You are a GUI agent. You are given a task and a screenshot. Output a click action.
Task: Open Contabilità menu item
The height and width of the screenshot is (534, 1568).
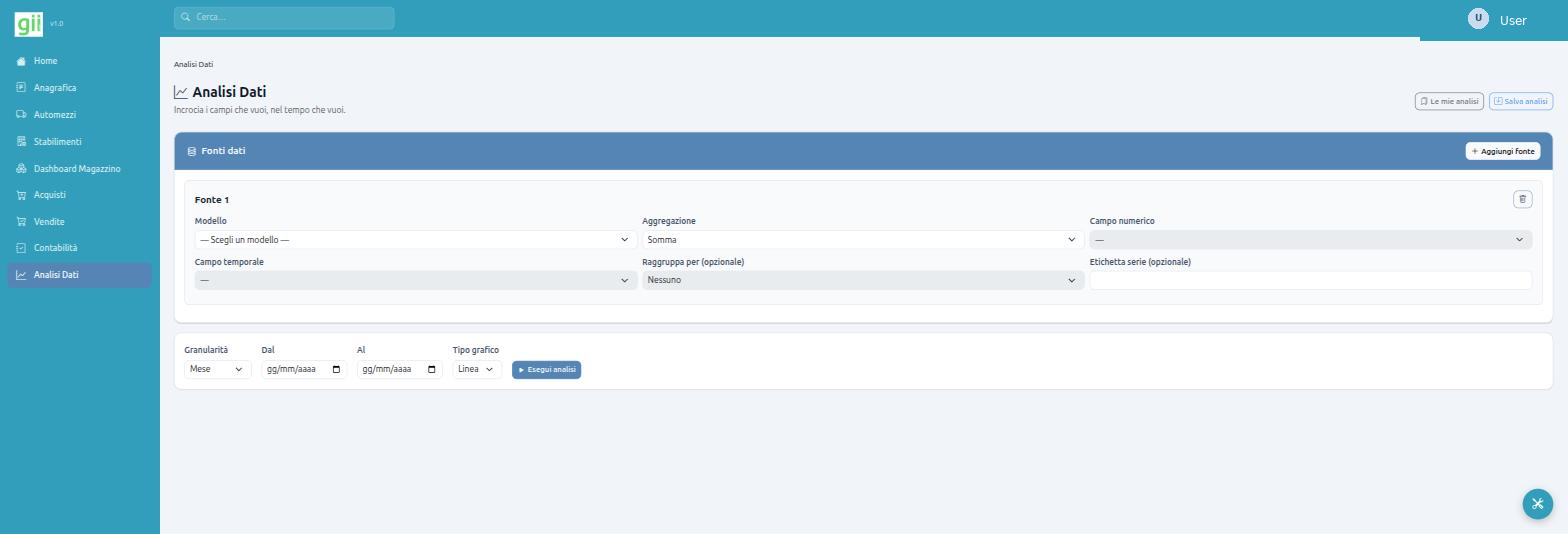tap(79, 248)
